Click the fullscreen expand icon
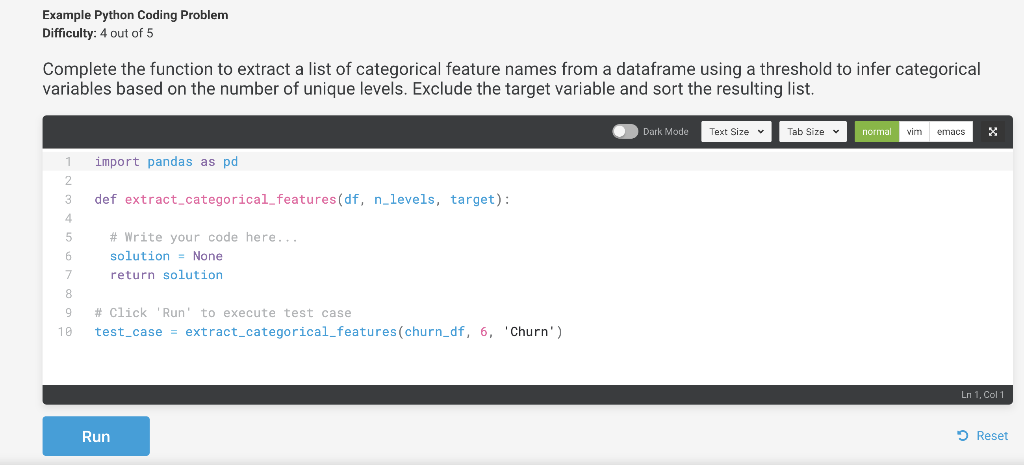 pyautogui.click(x=993, y=132)
